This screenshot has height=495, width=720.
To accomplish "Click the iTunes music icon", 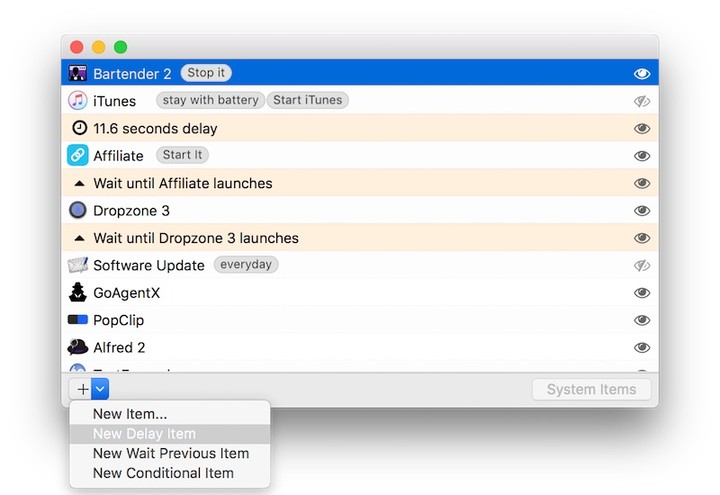I will 78,100.
